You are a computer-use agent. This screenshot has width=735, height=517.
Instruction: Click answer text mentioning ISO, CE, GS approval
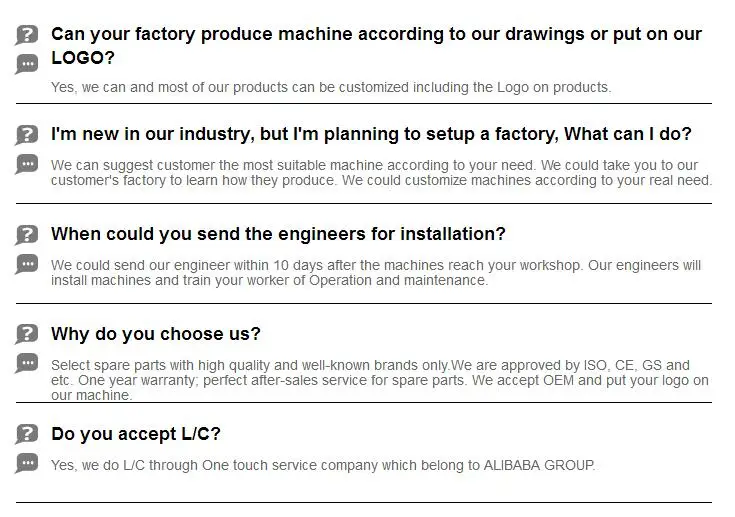click(x=370, y=366)
